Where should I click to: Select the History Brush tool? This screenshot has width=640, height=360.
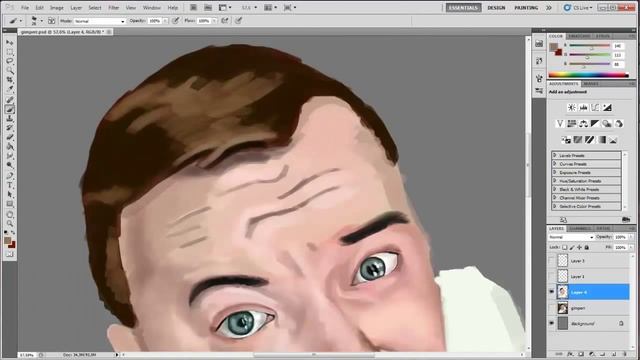[x=10, y=128]
